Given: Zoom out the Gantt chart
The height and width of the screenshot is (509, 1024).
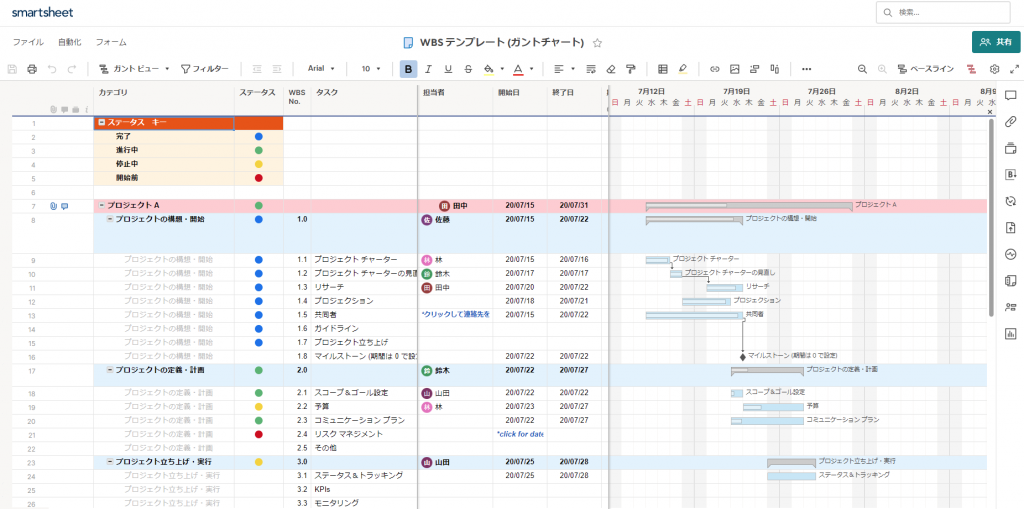Looking at the screenshot, I should [863, 69].
